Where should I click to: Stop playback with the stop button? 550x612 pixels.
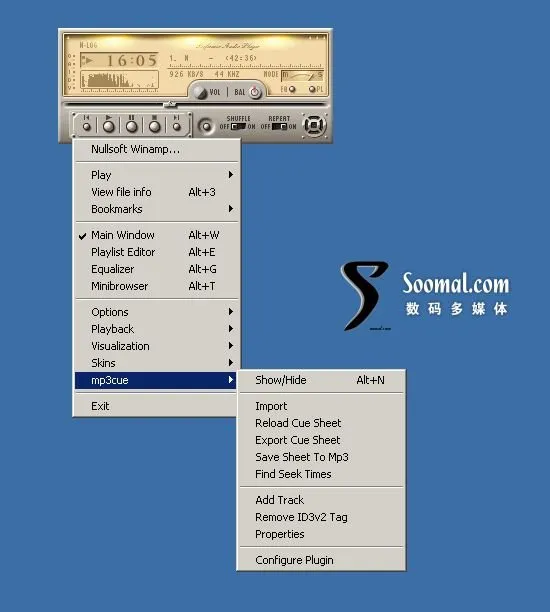pos(155,126)
